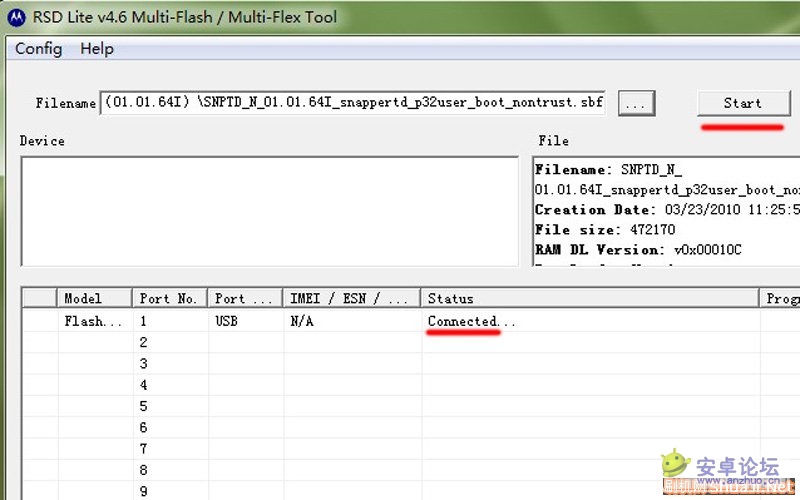Viewport: 800px width, 500px height.
Task: Open the Config menu
Action: 39,49
